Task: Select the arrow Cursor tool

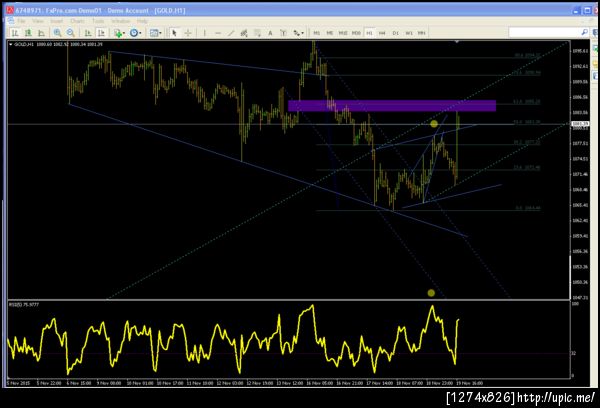Action: (x=174, y=33)
